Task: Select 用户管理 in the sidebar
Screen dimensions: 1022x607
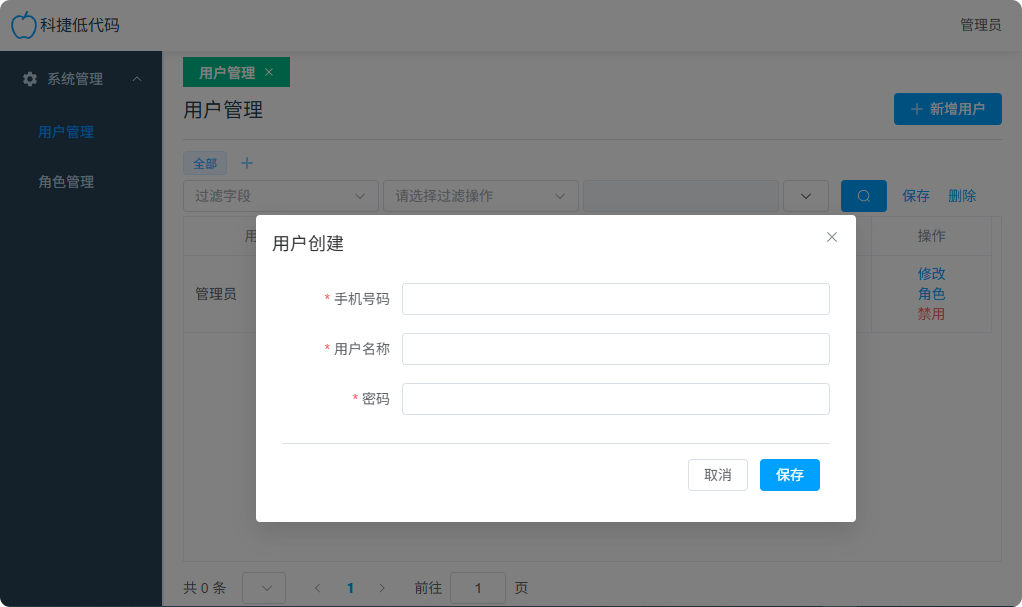Action: pyautogui.click(x=66, y=131)
